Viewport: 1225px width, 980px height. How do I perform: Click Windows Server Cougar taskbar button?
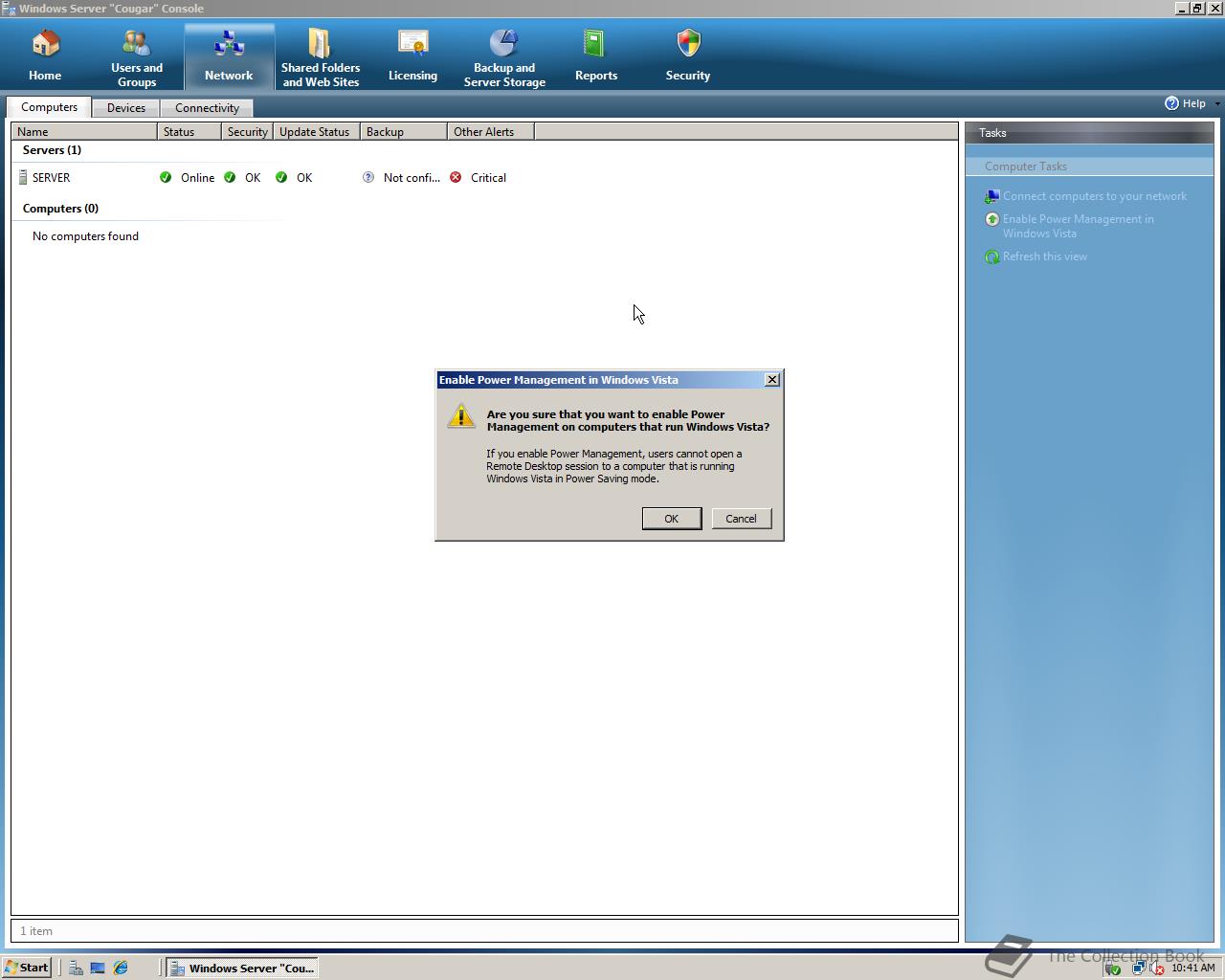242,968
